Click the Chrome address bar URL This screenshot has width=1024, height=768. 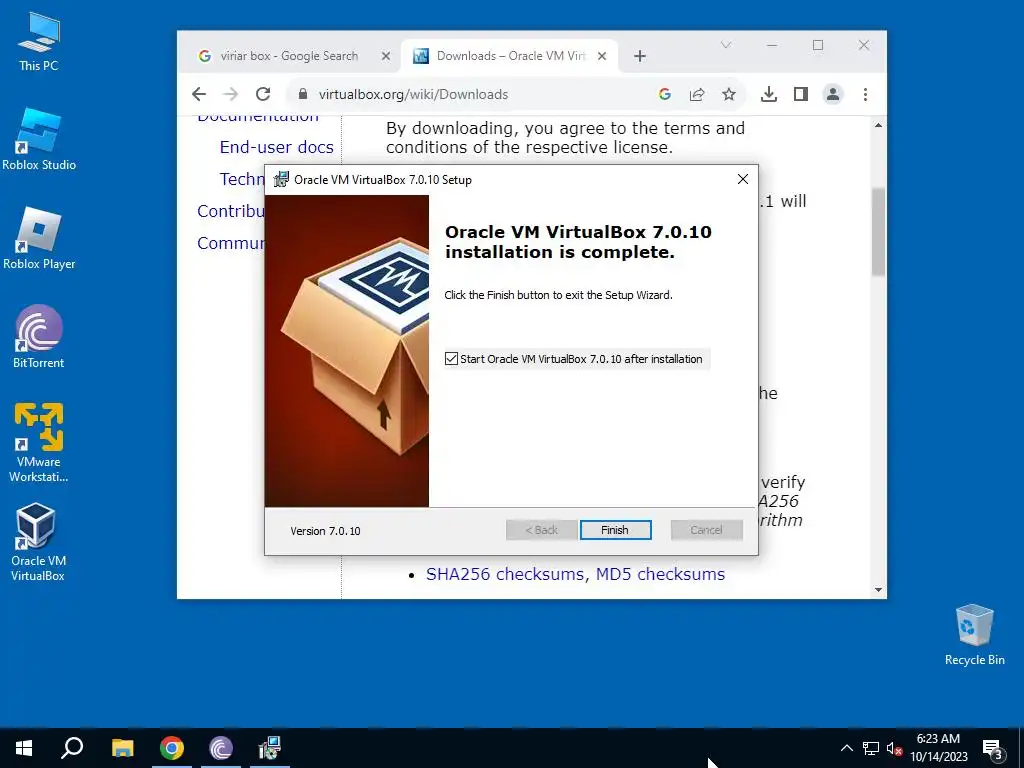click(413, 94)
